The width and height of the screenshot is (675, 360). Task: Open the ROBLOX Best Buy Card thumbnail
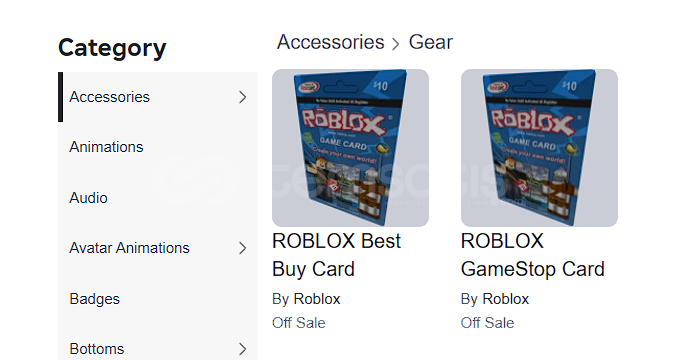click(350, 148)
